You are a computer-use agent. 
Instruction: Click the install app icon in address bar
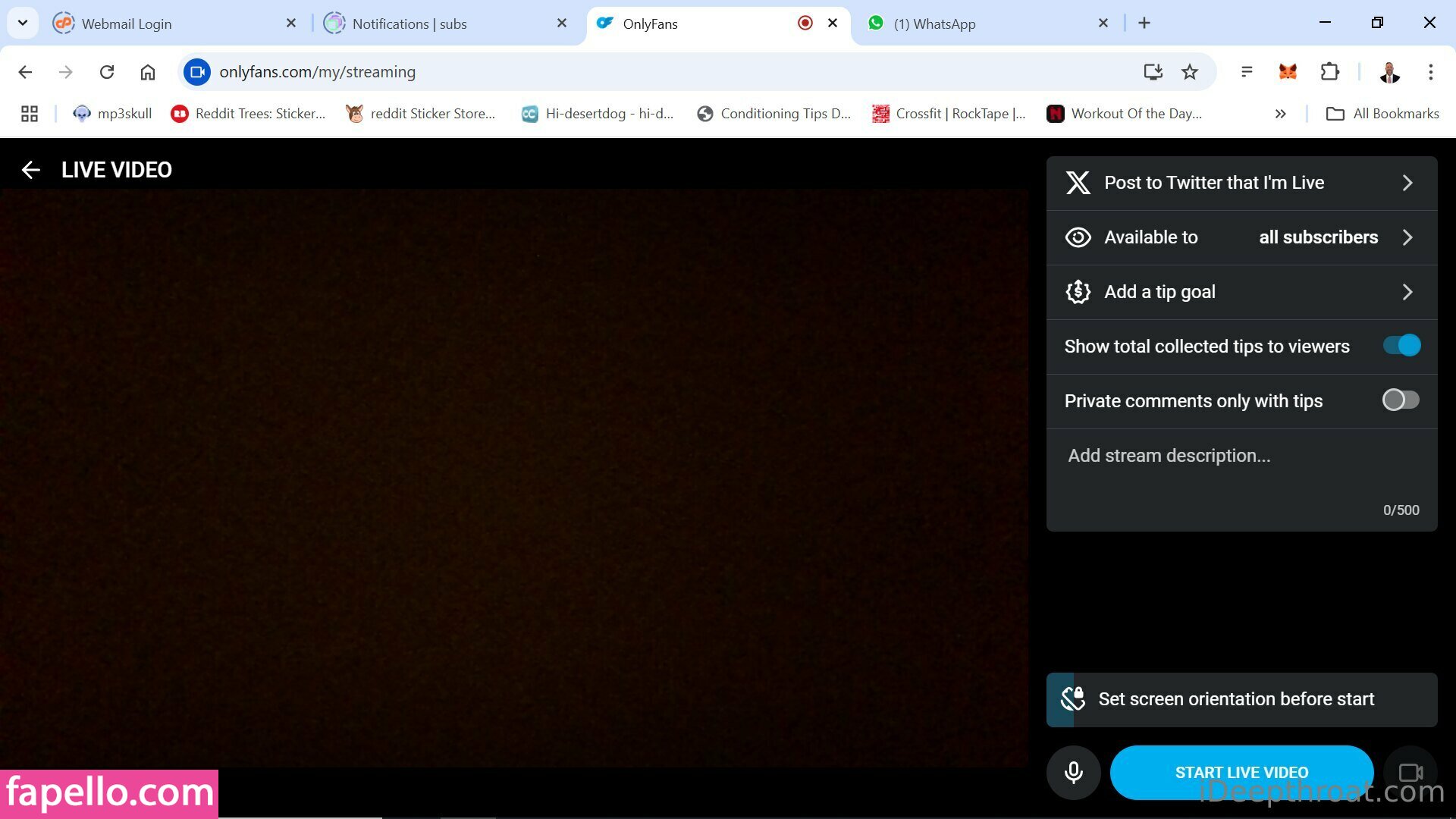1153,72
